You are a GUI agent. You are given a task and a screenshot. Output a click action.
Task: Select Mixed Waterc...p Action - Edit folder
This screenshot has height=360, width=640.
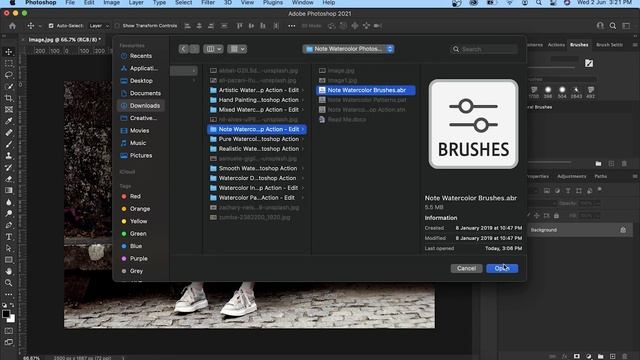pos(257,110)
